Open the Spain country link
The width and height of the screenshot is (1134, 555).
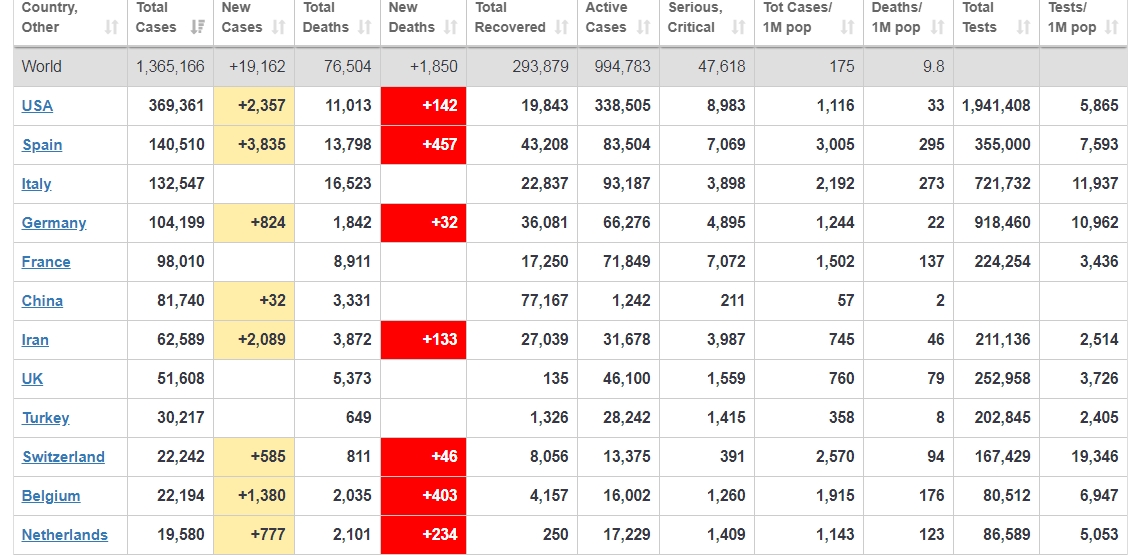pyautogui.click(x=42, y=145)
